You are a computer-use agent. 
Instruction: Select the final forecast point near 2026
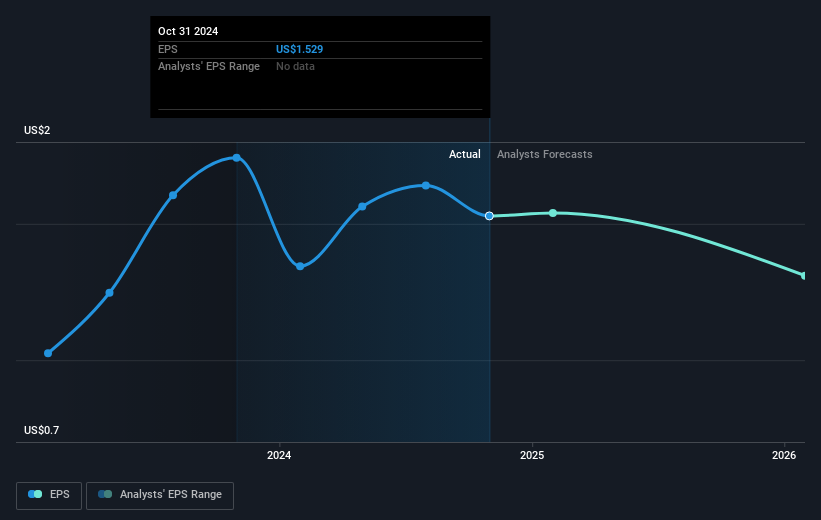coord(803,275)
